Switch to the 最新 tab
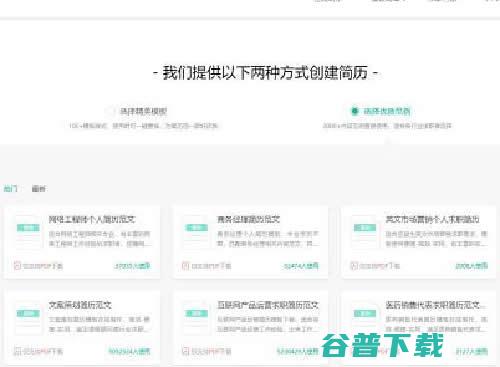This screenshot has height=367, width=500. point(39,189)
